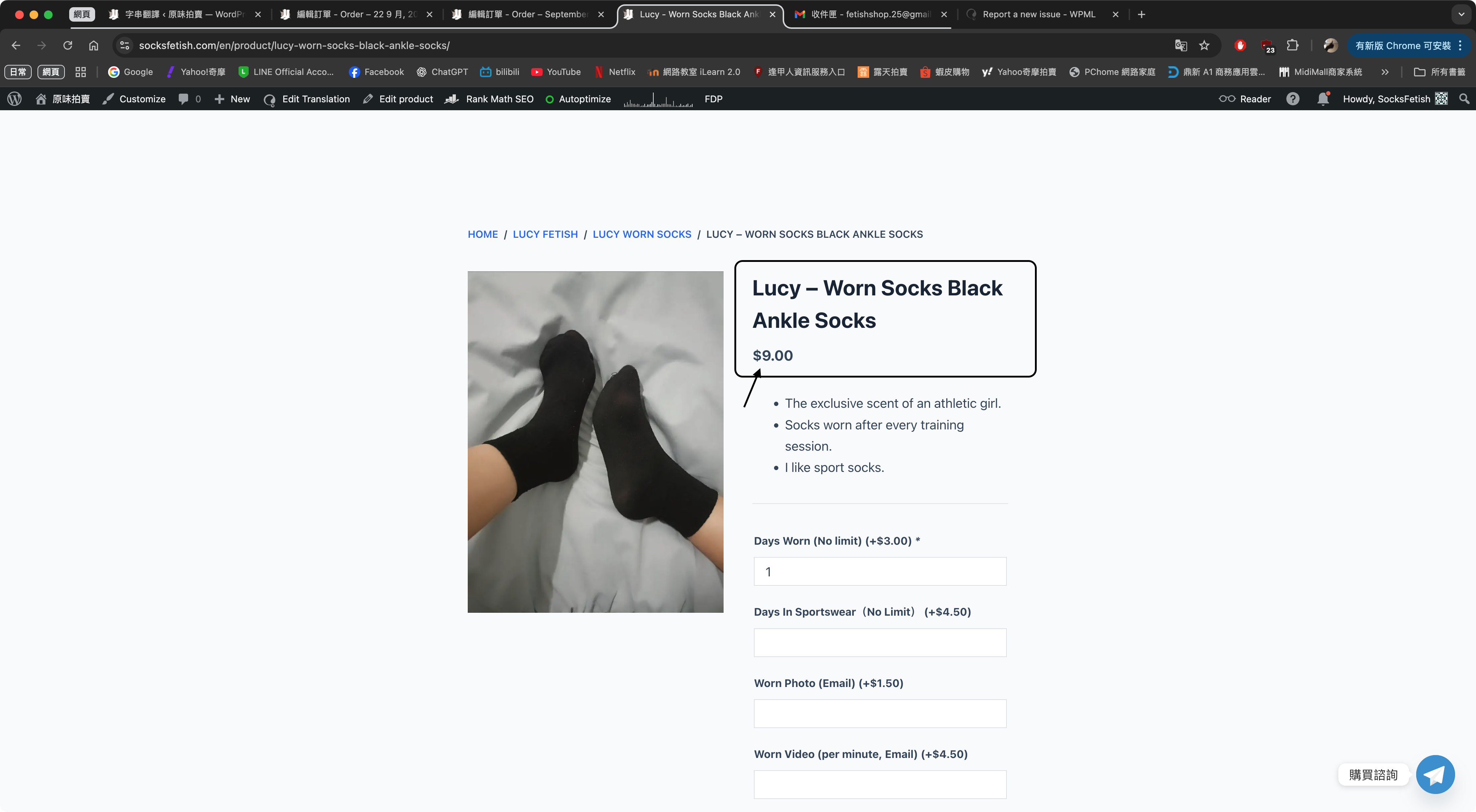Click the HOME breadcrumb link

(483, 234)
